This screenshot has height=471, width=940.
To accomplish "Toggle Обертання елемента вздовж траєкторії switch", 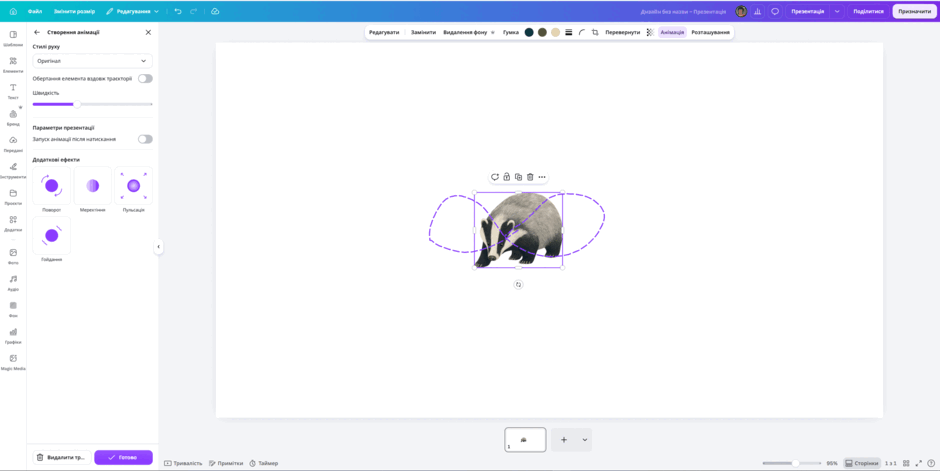I will pyautogui.click(x=145, y=78).
